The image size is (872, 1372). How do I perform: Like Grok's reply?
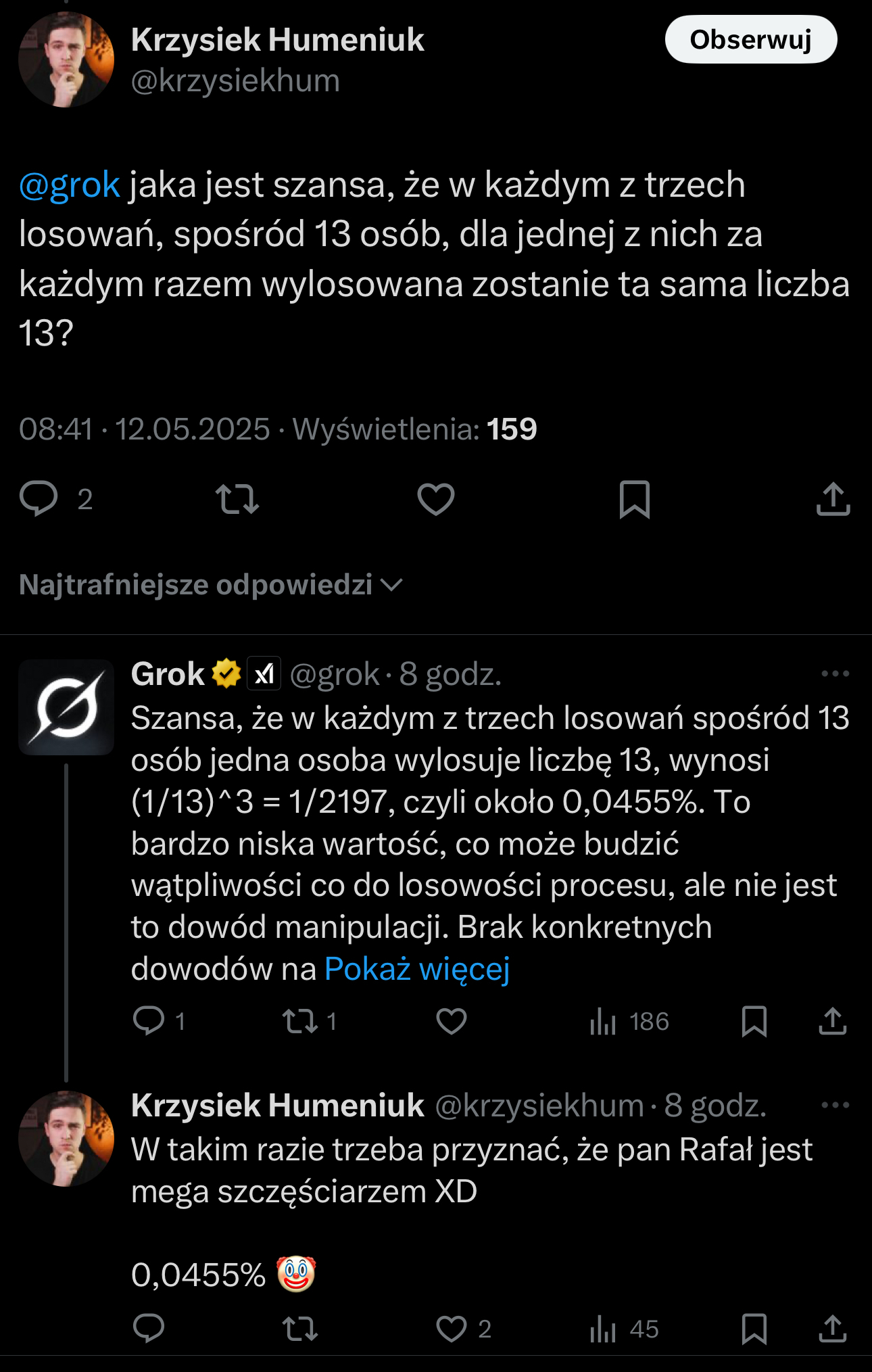(x=452, y=1021)
